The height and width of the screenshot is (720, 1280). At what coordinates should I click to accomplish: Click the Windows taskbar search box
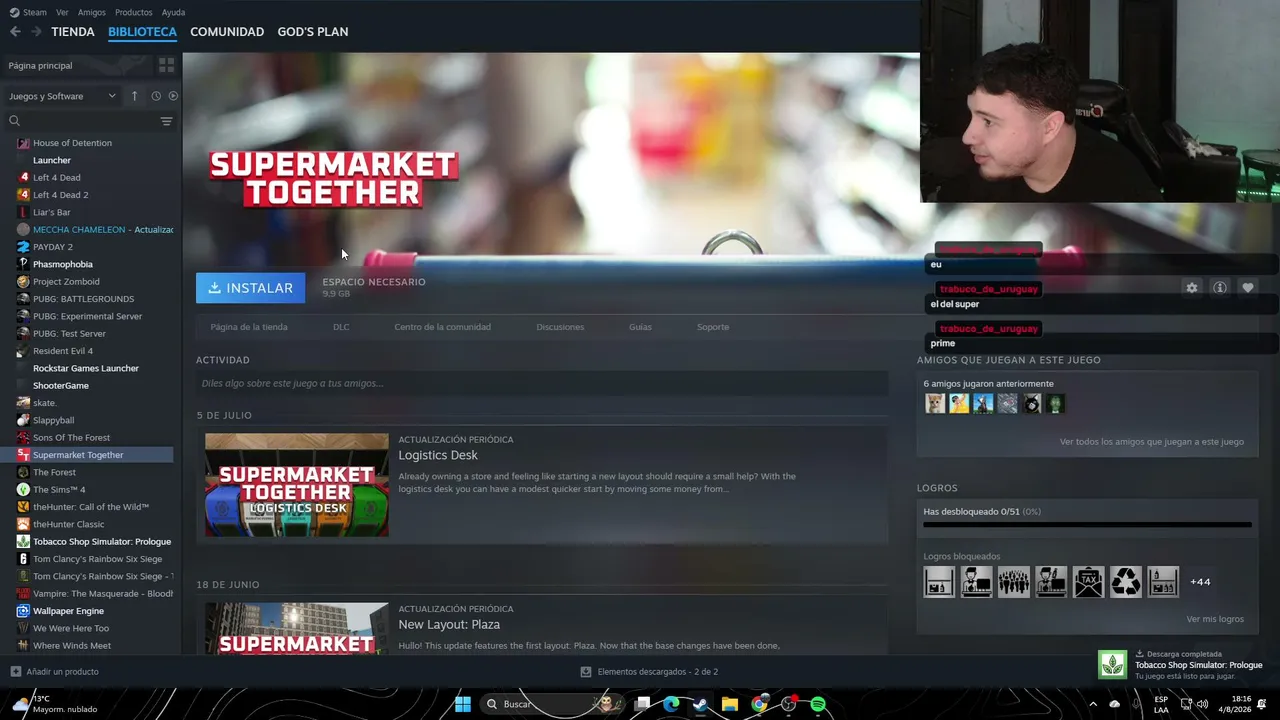pos(553,704)
